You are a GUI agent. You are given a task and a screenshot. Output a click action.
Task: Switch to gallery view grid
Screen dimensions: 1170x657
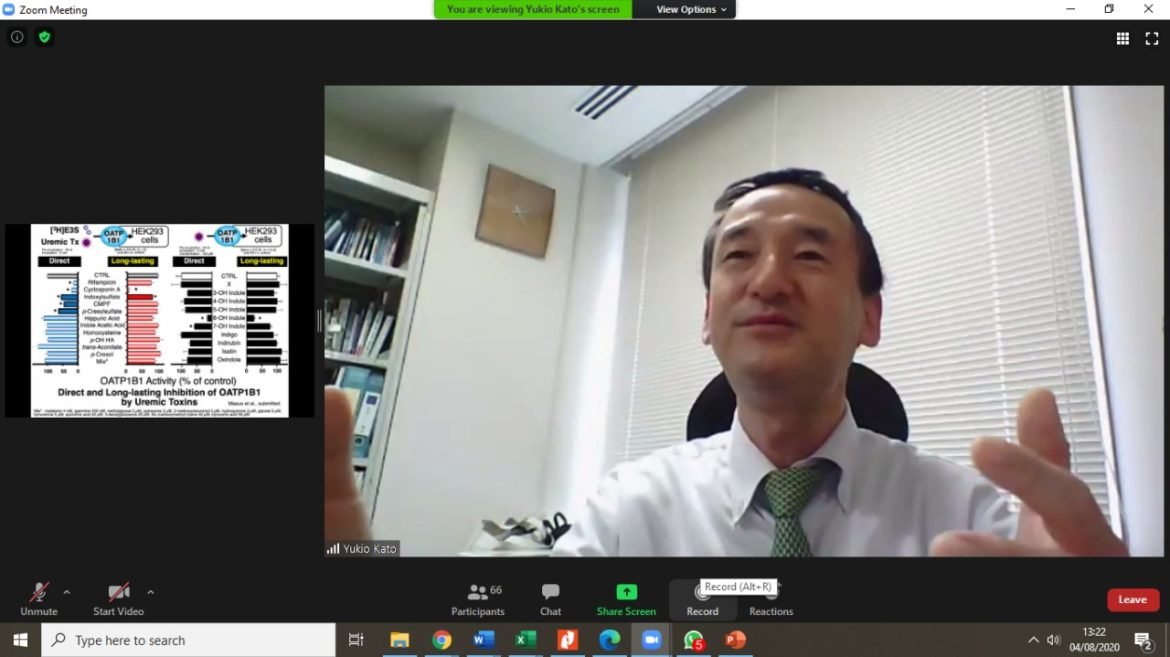click(x=1123, y=38)
